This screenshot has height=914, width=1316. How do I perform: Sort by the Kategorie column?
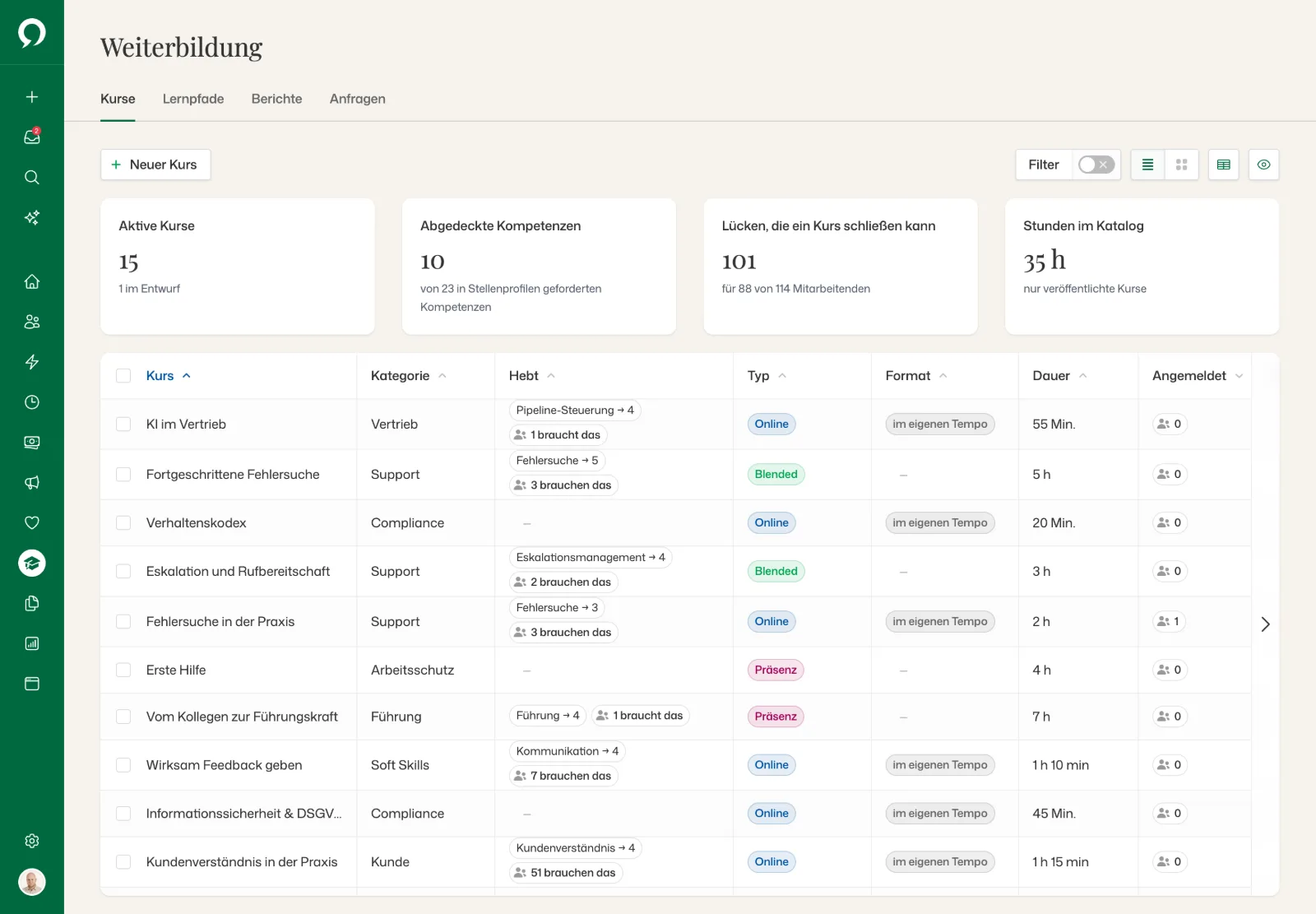coord(409,376)
